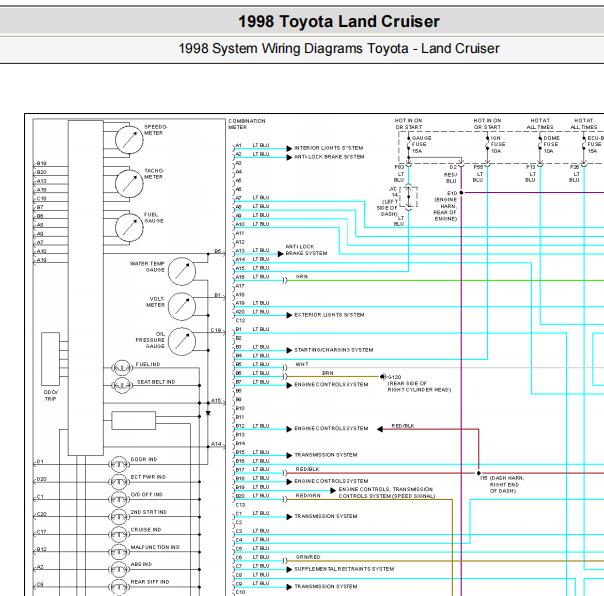This screenshot has width=604, height=596.
Task: Select the J/C 14 junction connector box
Action: 409,197
